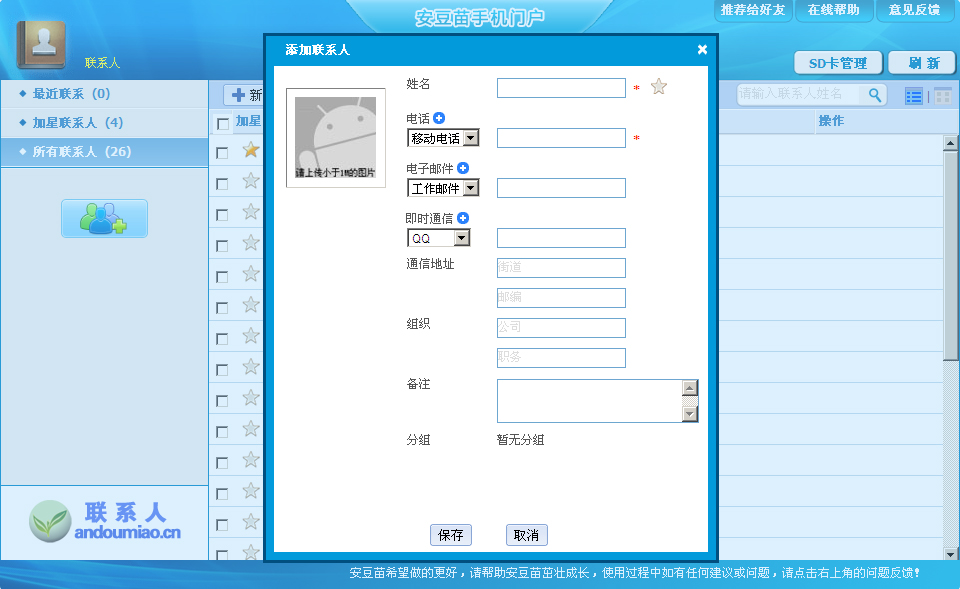The width and height of the screenshot is (960, 589).
Task: Click the star icon beside the name field
Action: 659,86
